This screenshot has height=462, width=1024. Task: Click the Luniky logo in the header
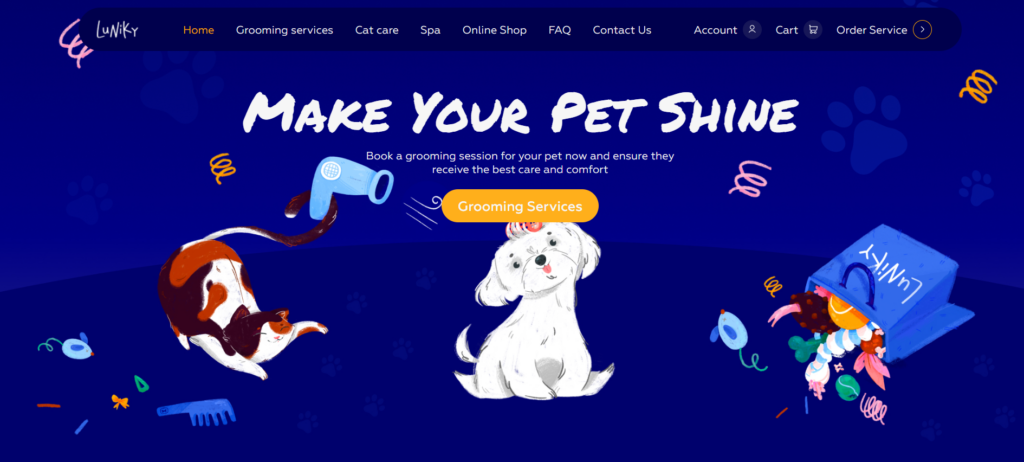pyautogui.click(x=117, y=29)
